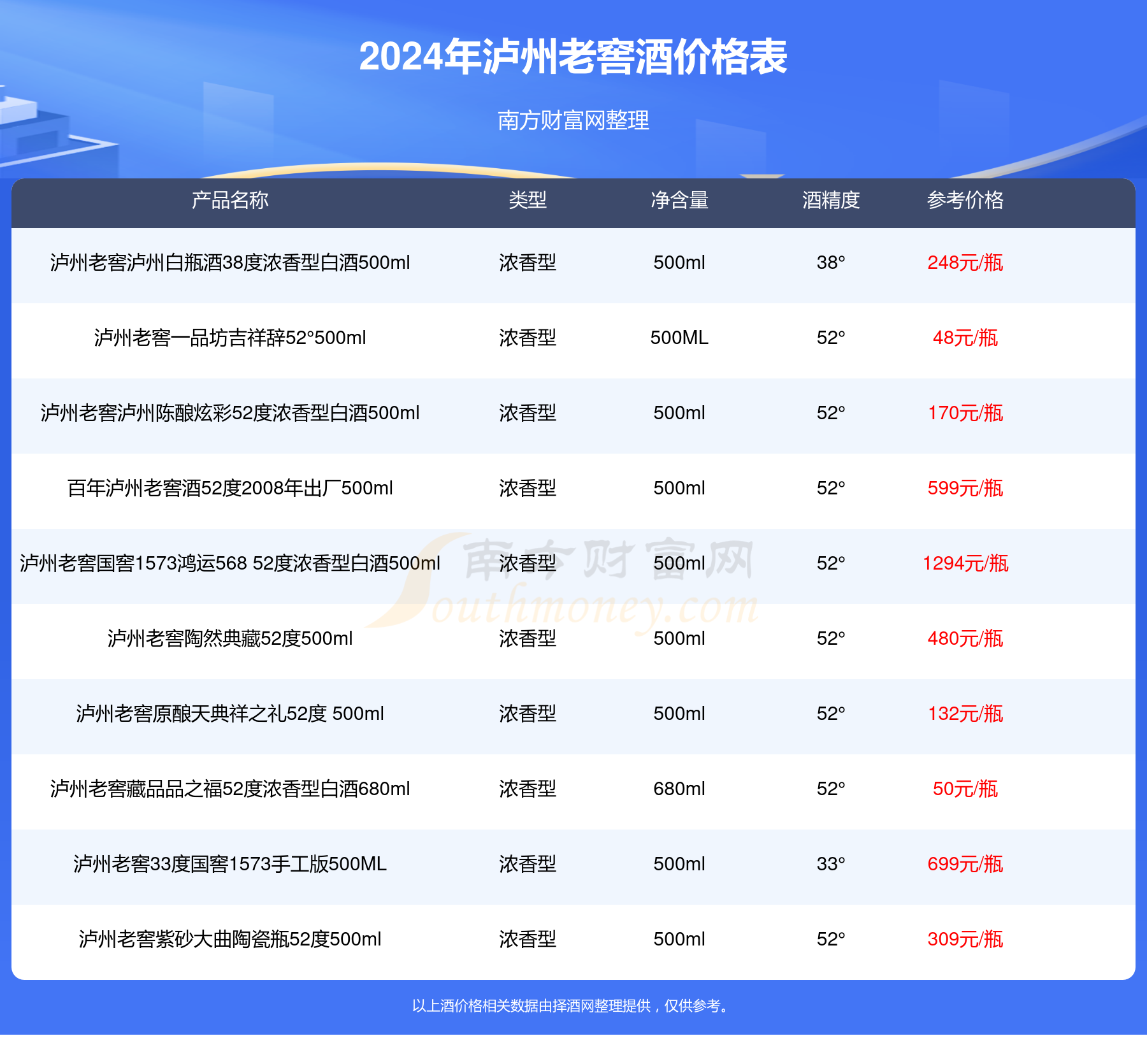Select product 泸州老窖原酿天典祥之礼52度 500ml
The image size is (1147, 1064).
tap(230, 714)
